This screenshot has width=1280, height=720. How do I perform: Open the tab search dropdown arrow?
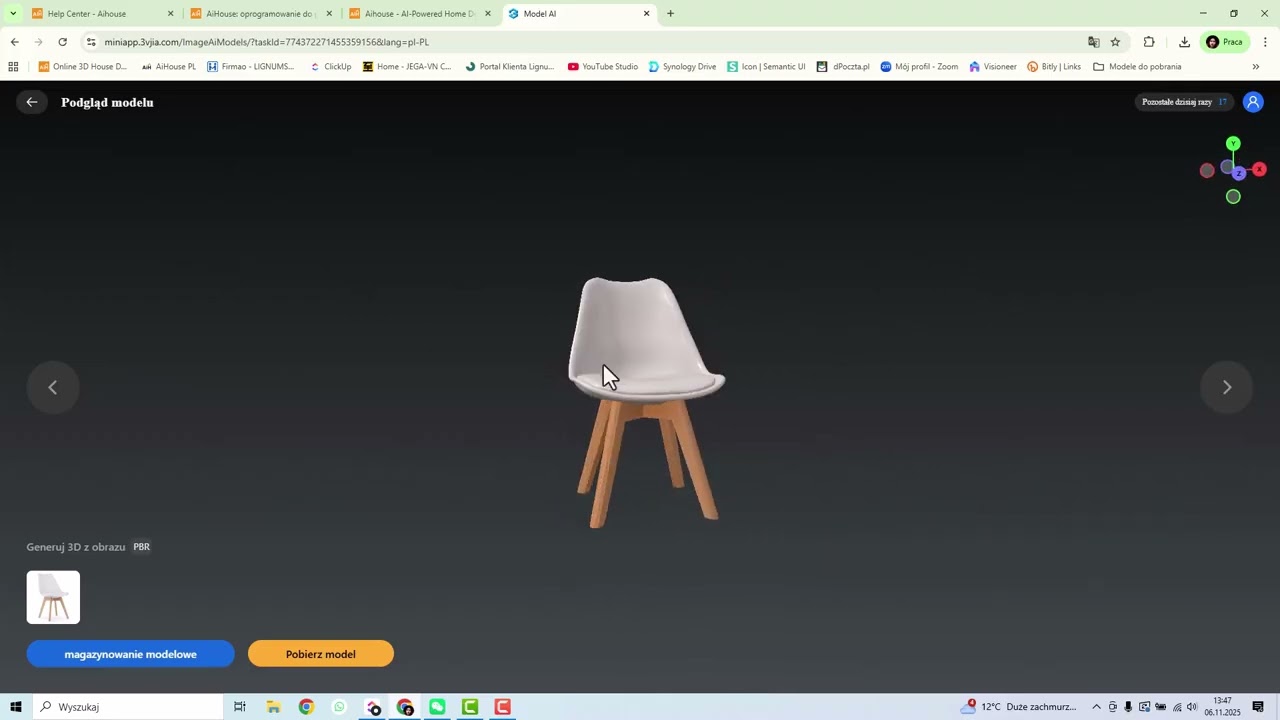(13, 14)
